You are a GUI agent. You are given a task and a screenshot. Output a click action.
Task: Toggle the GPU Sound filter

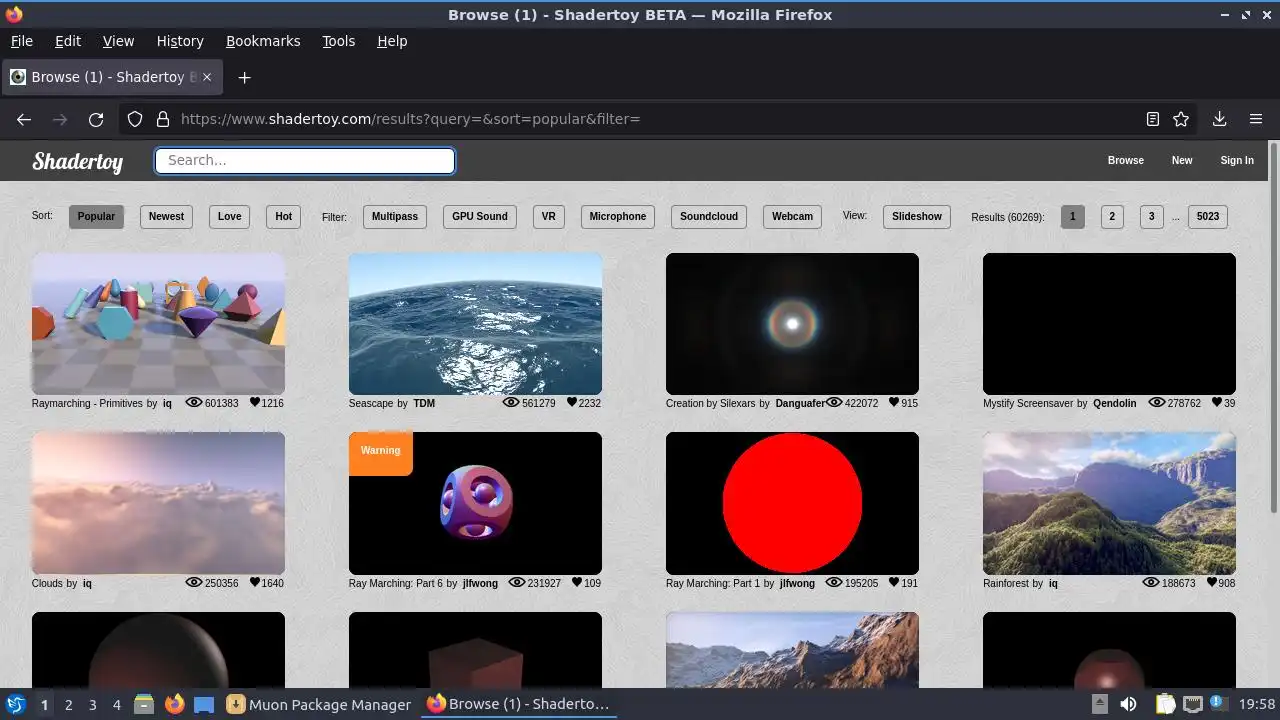click(x=480, y=216)
